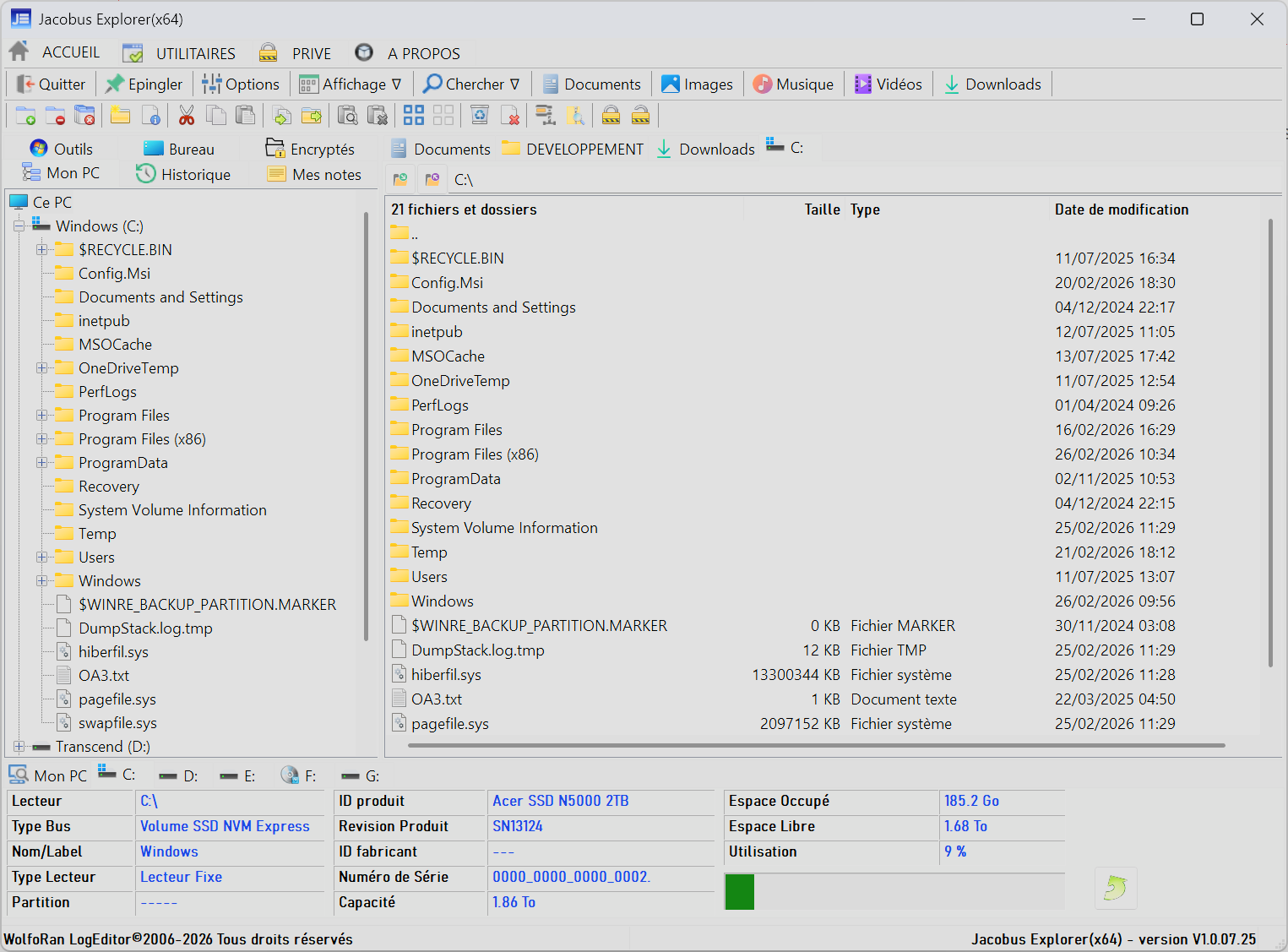
Task: Click the Options button
Action: 241,84
